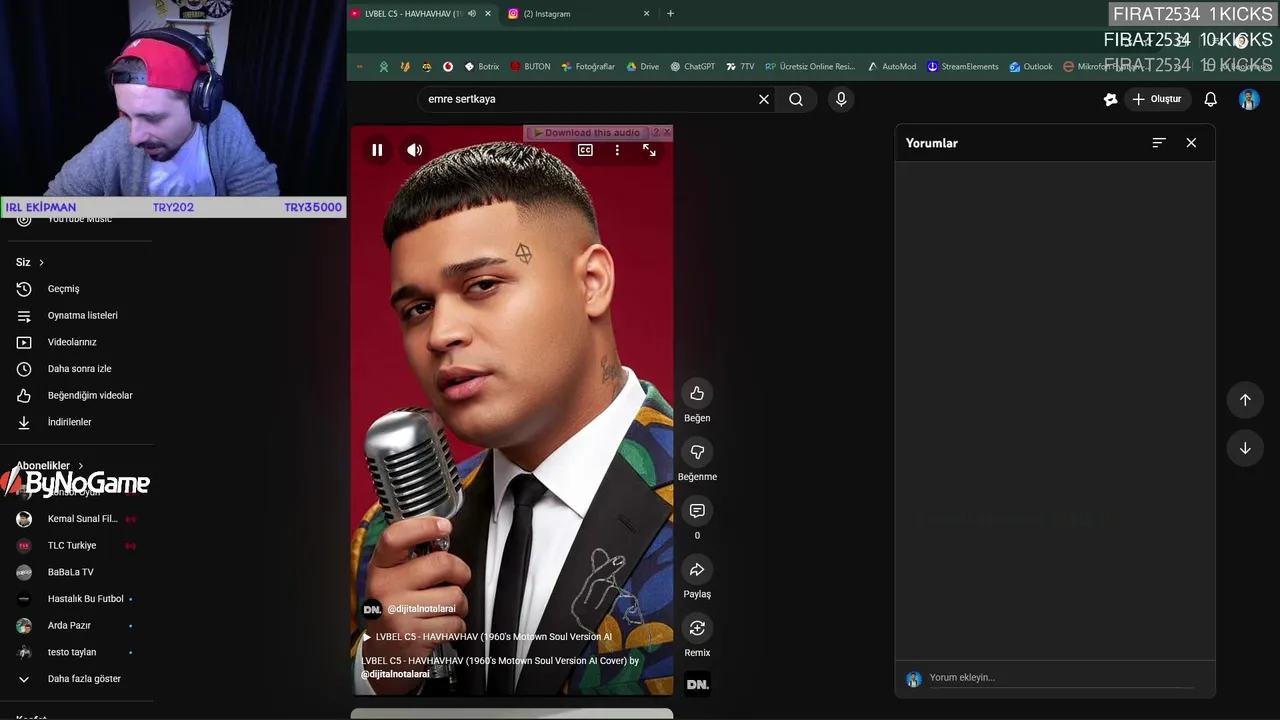
Task: Open the Botrix bookmark
Action: click(482, 67)
